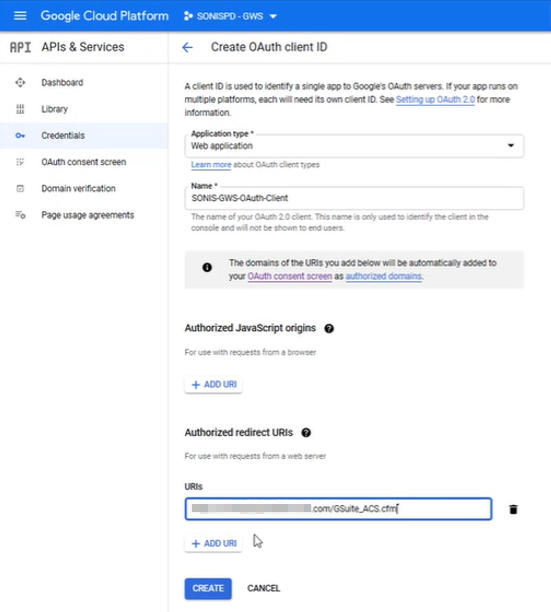Delete the redirect URI with trash icon
This screenshot has height=612, width=551.
513,509
